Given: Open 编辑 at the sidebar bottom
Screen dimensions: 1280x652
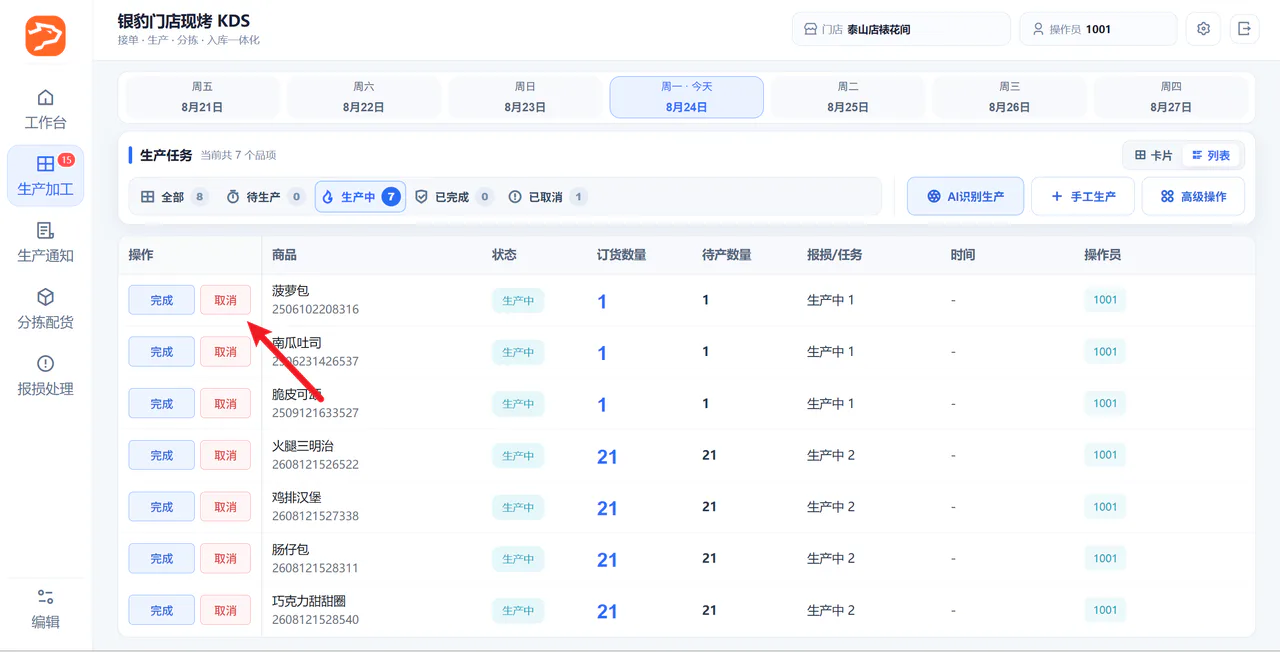Looking at the screenshot, I should coord(46,609).
